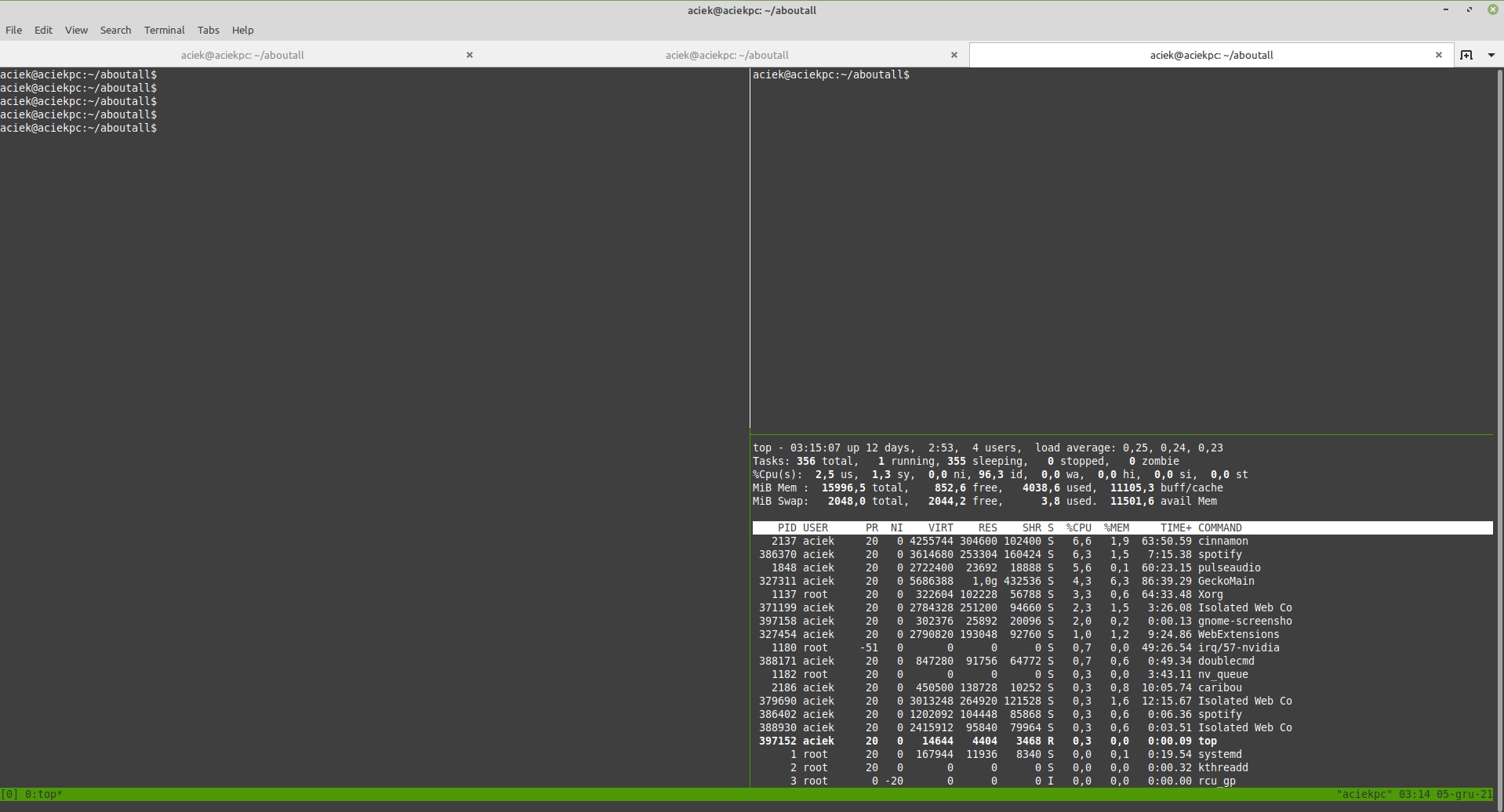Open the Search menu

coord(115,30)
